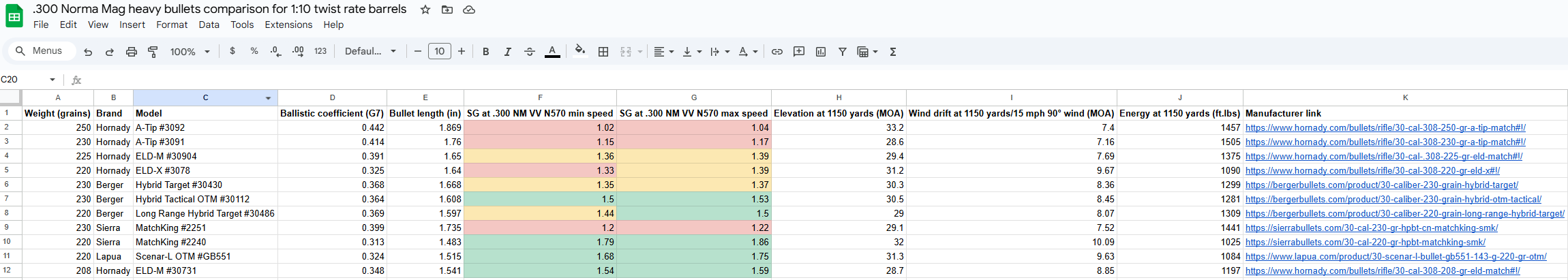Toggle bold formatting
The image size is (1568, 280).
pos(486,52)
